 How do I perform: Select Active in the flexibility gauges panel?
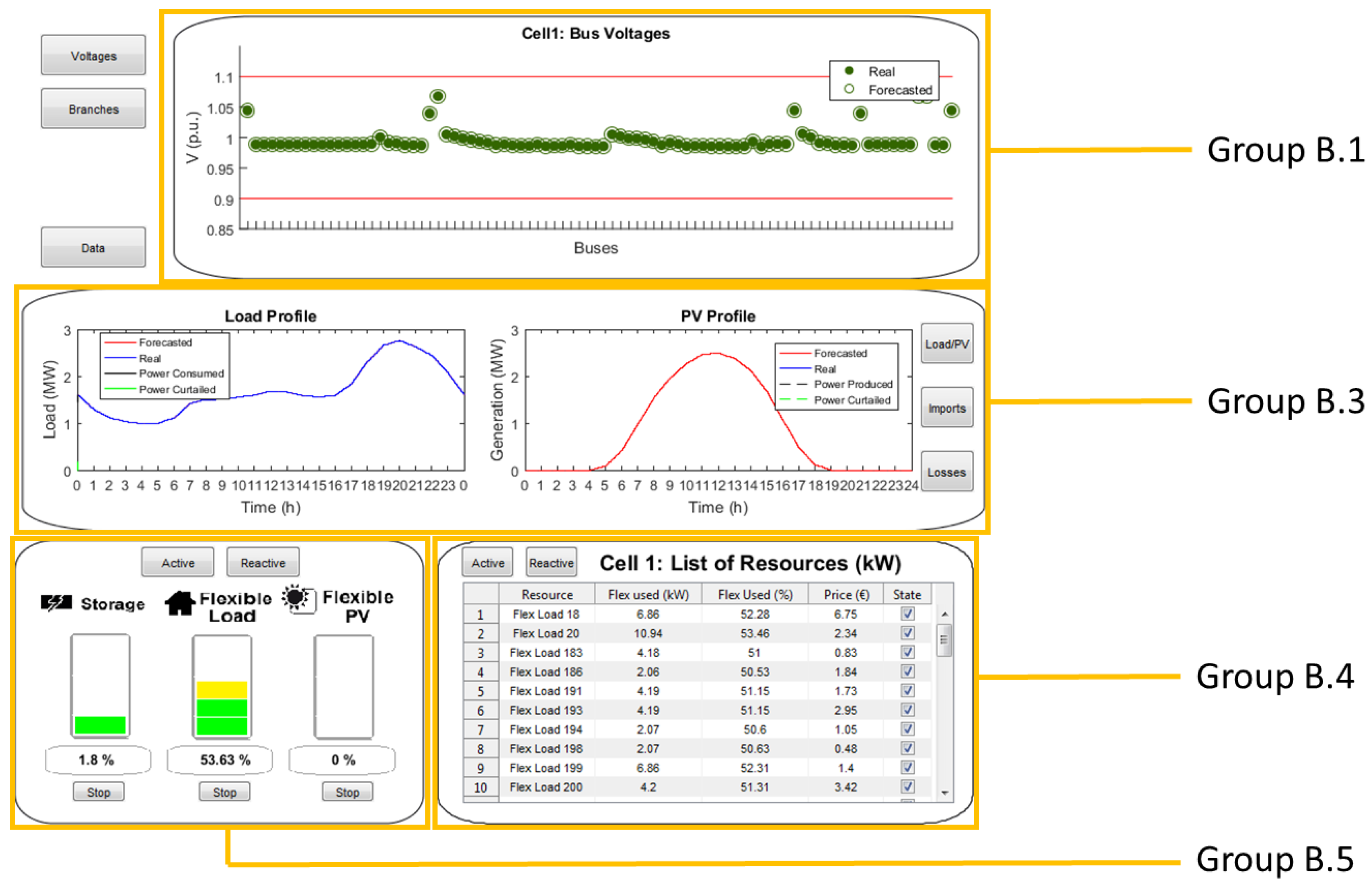coord(178,562)
